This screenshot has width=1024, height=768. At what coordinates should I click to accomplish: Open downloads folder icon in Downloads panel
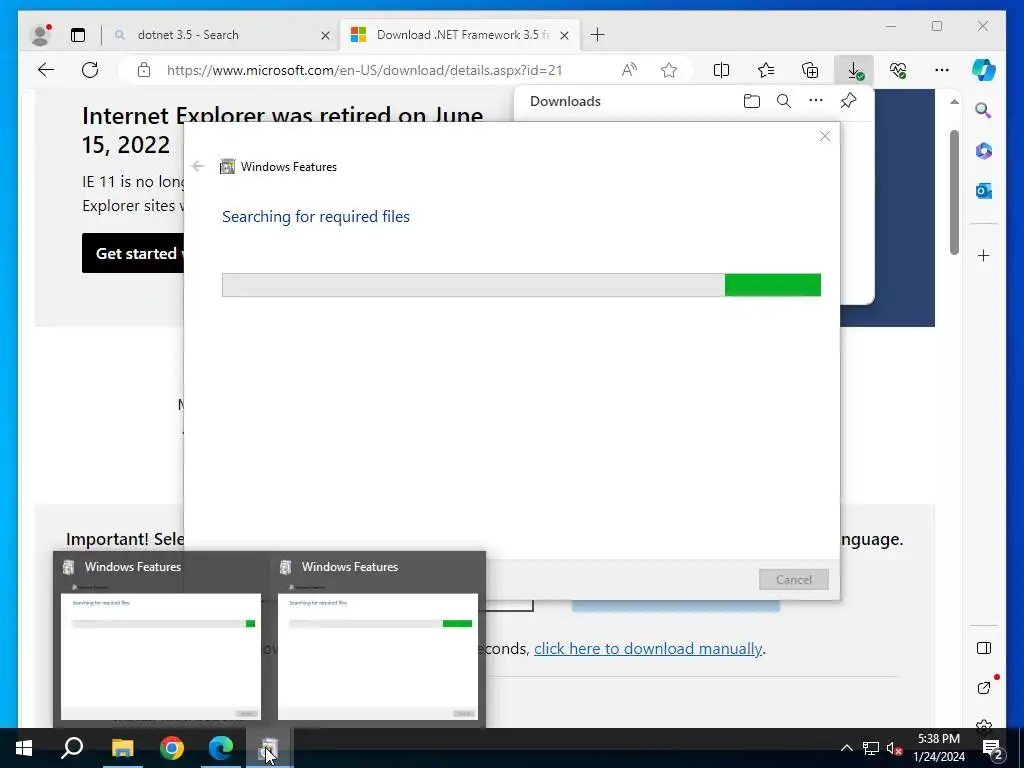pos(752,101)
